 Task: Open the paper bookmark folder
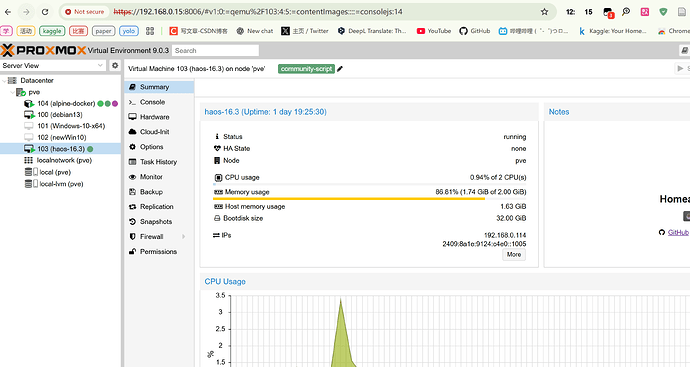coord(103,31)
